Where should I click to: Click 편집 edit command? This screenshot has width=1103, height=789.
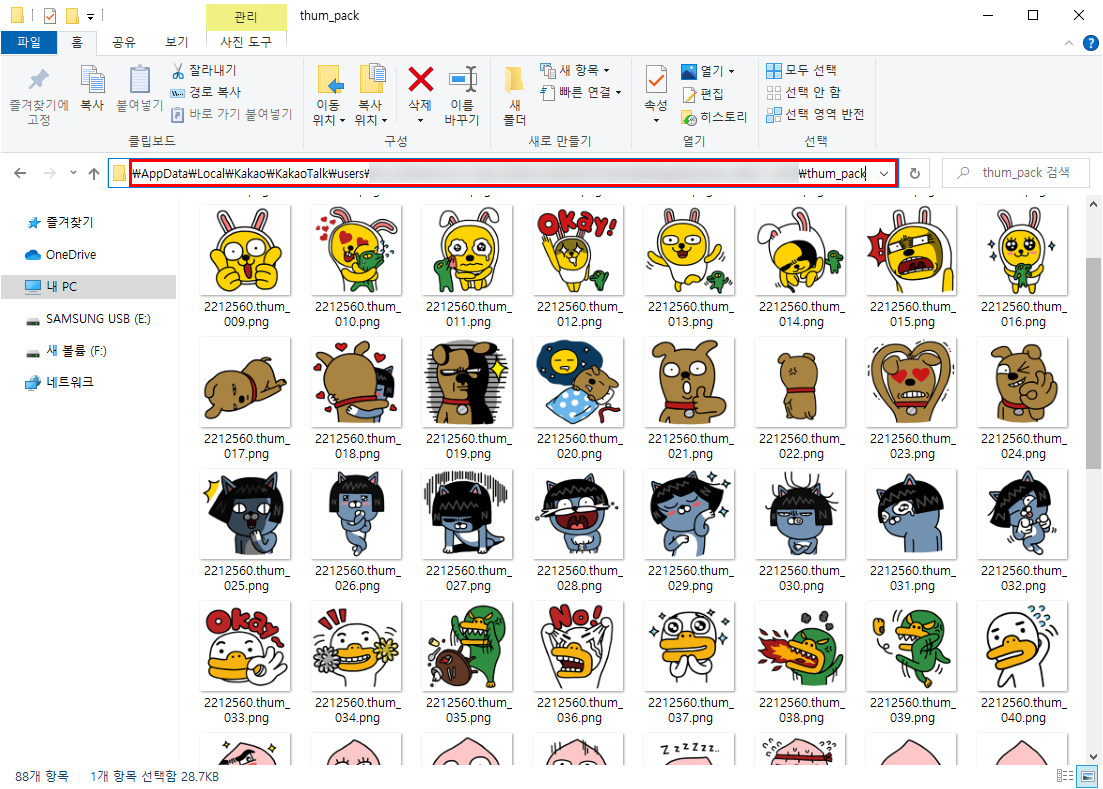pos(703,94)
